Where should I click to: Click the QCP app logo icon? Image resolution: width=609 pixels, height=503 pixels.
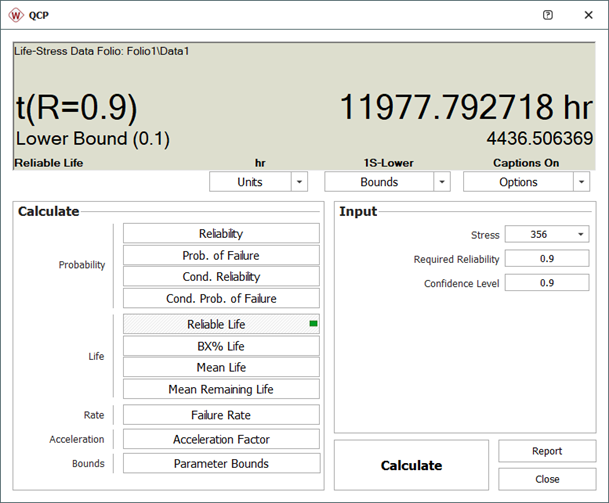coord(17,15)
